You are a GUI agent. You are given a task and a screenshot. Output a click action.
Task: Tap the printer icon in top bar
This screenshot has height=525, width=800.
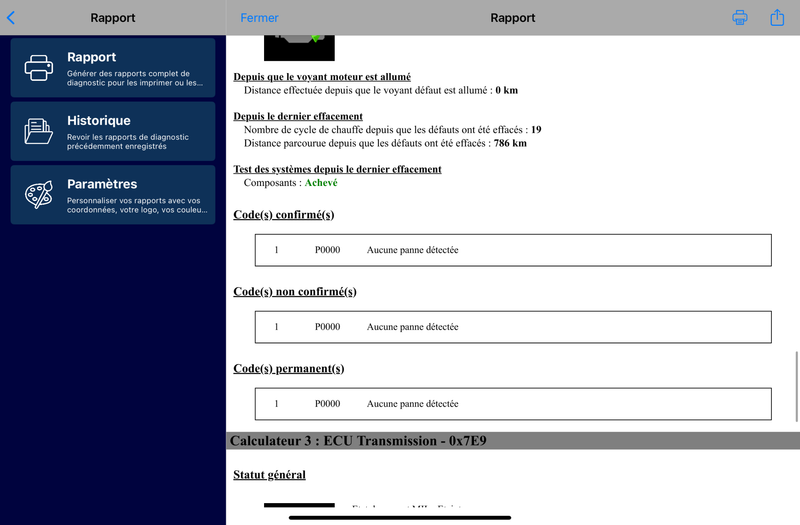[740, 17]
